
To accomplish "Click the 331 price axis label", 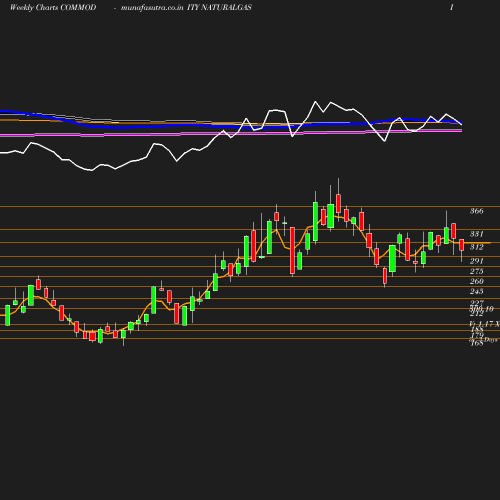I will point(477,234).
